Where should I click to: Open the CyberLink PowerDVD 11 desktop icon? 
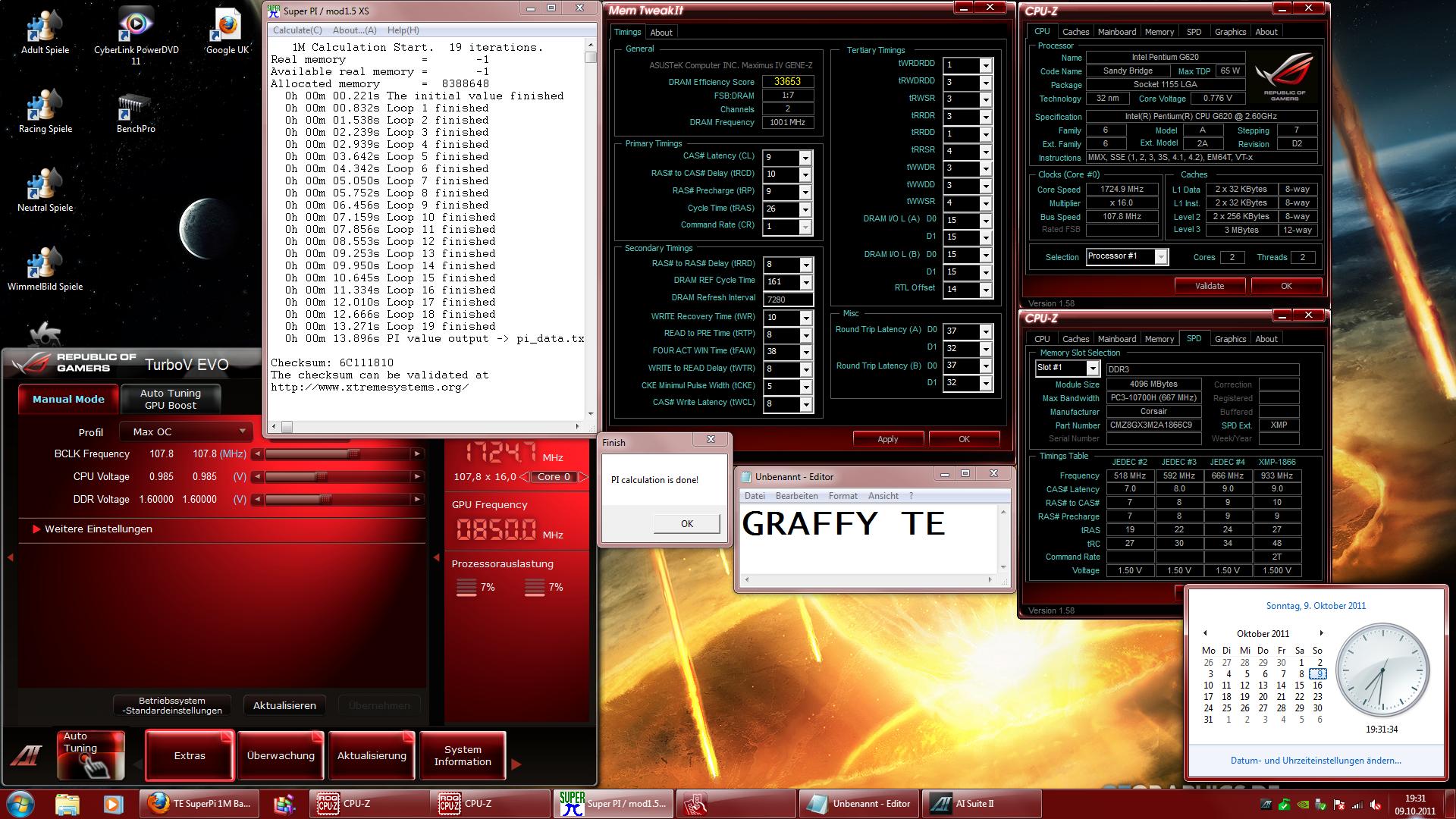coord(136,36)
